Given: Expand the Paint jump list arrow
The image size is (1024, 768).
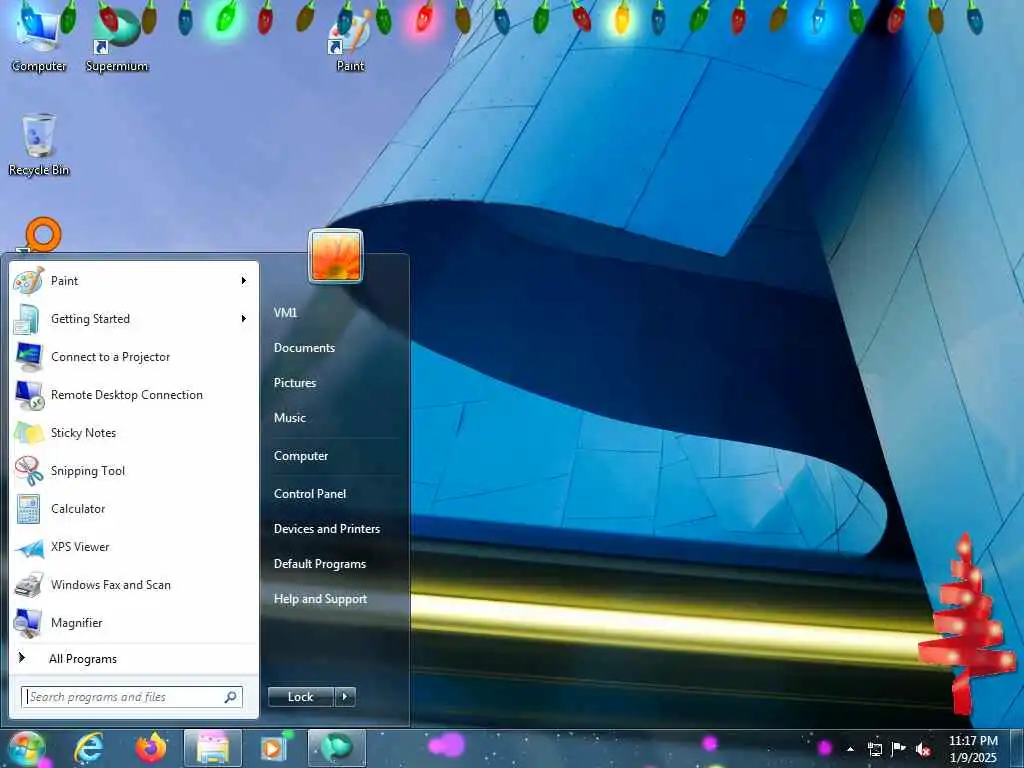Looking at the screenshot, I should click(244, 281).
